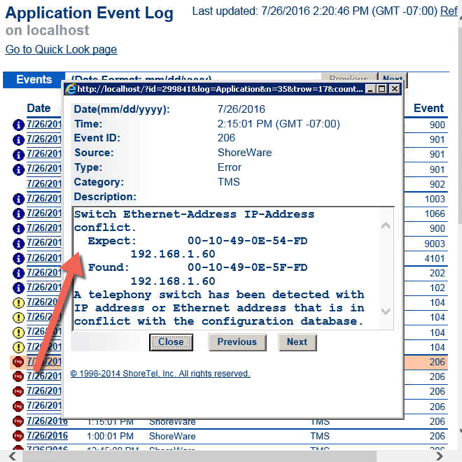Click the Previous button in the Events list header
This screenshot has width=462, height=462.
coord(349,78)
